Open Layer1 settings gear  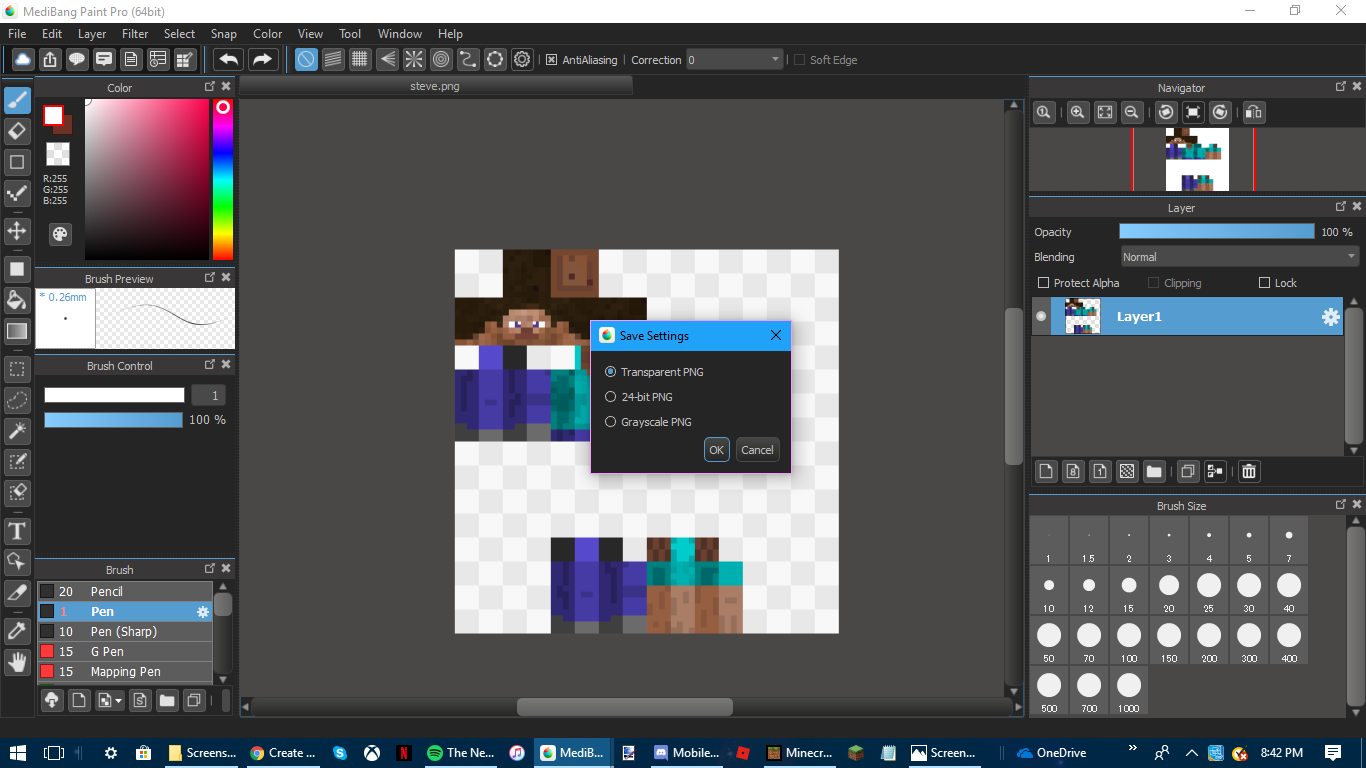pos(1330,317)
